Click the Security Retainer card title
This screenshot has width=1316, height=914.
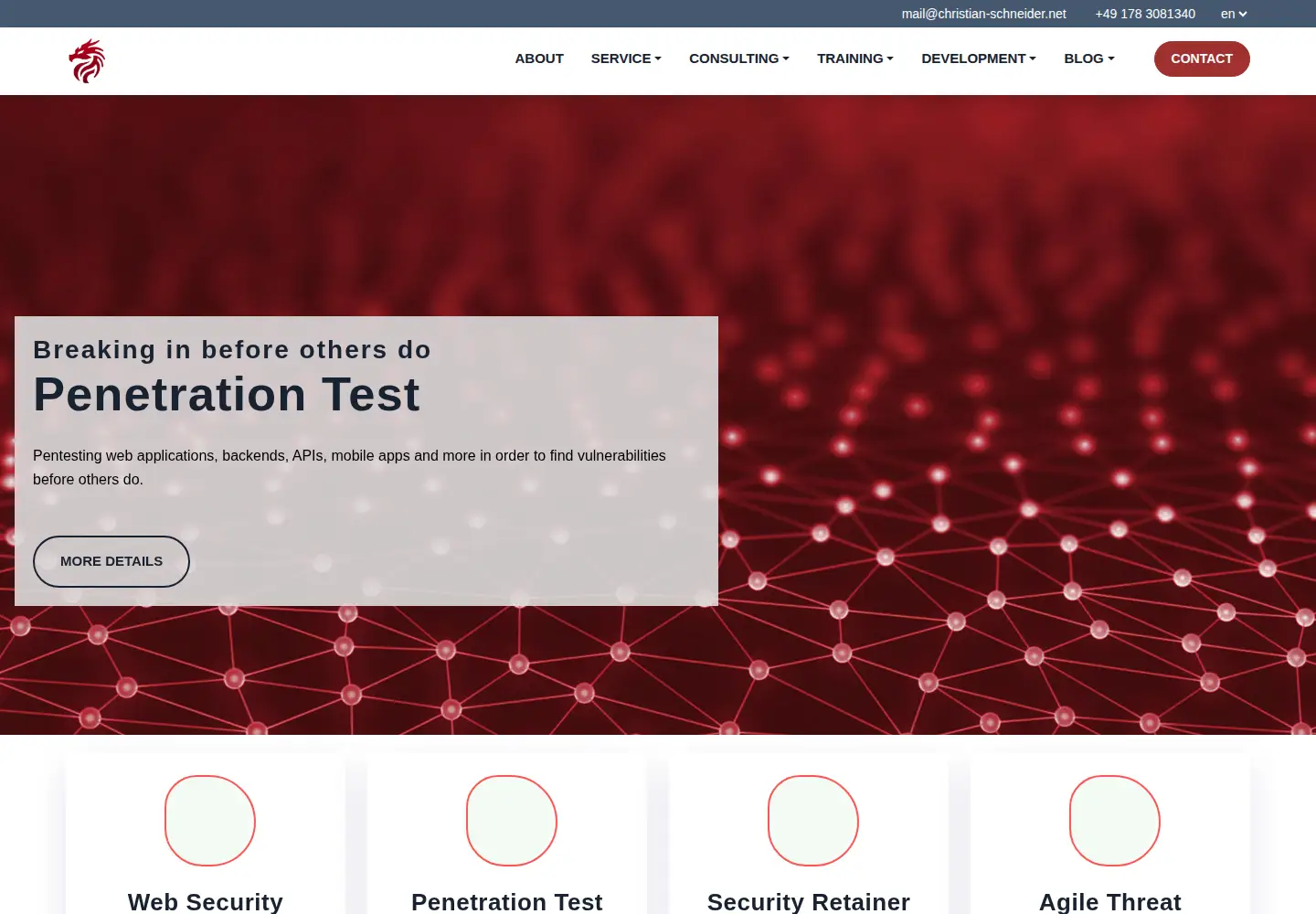(x=809, y=902)
